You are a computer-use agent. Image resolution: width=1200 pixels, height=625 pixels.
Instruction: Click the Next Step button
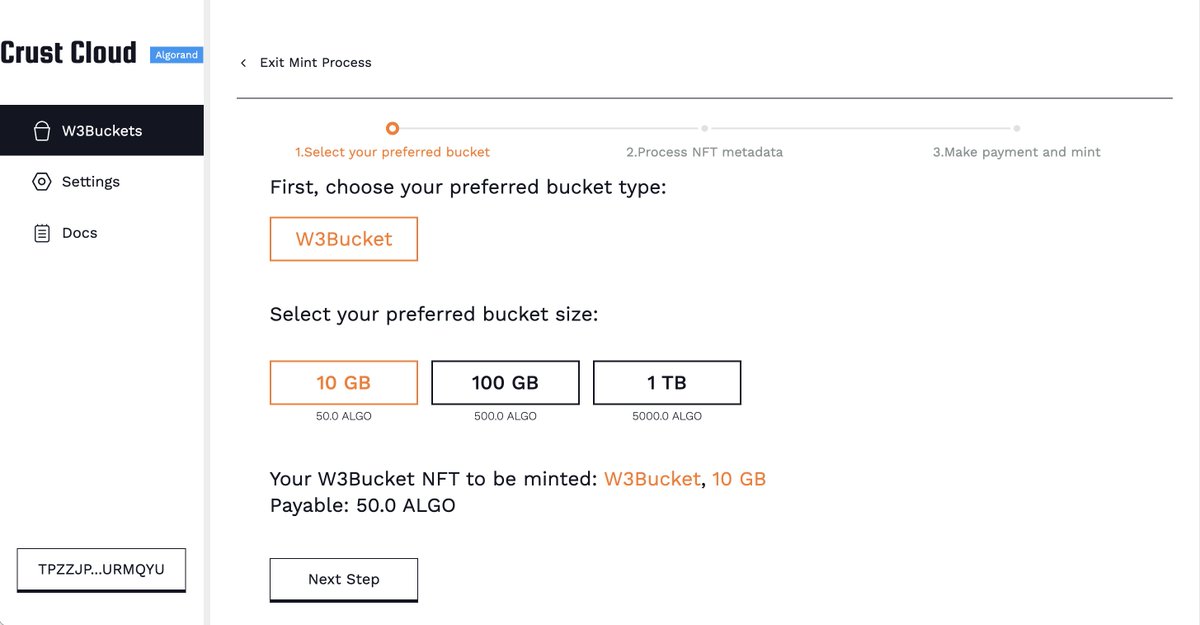tap(343, 579)
